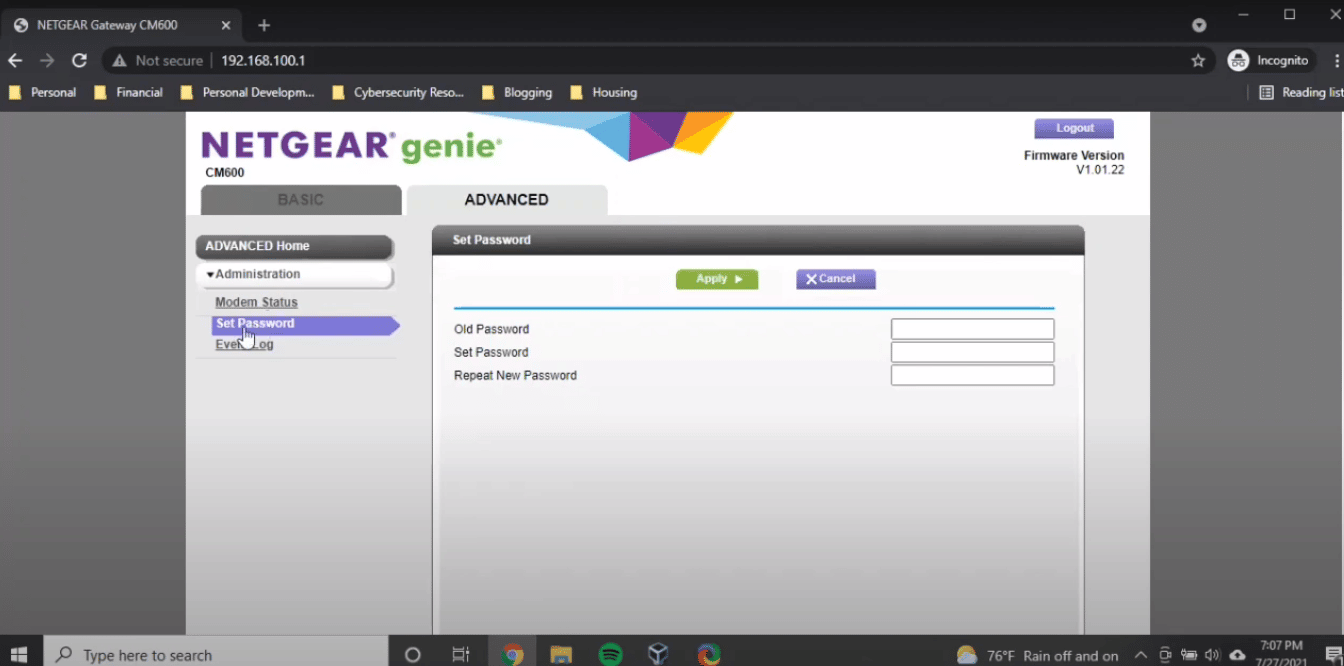
Task: Log out using the Logout button
Action: coord(1074,129)
